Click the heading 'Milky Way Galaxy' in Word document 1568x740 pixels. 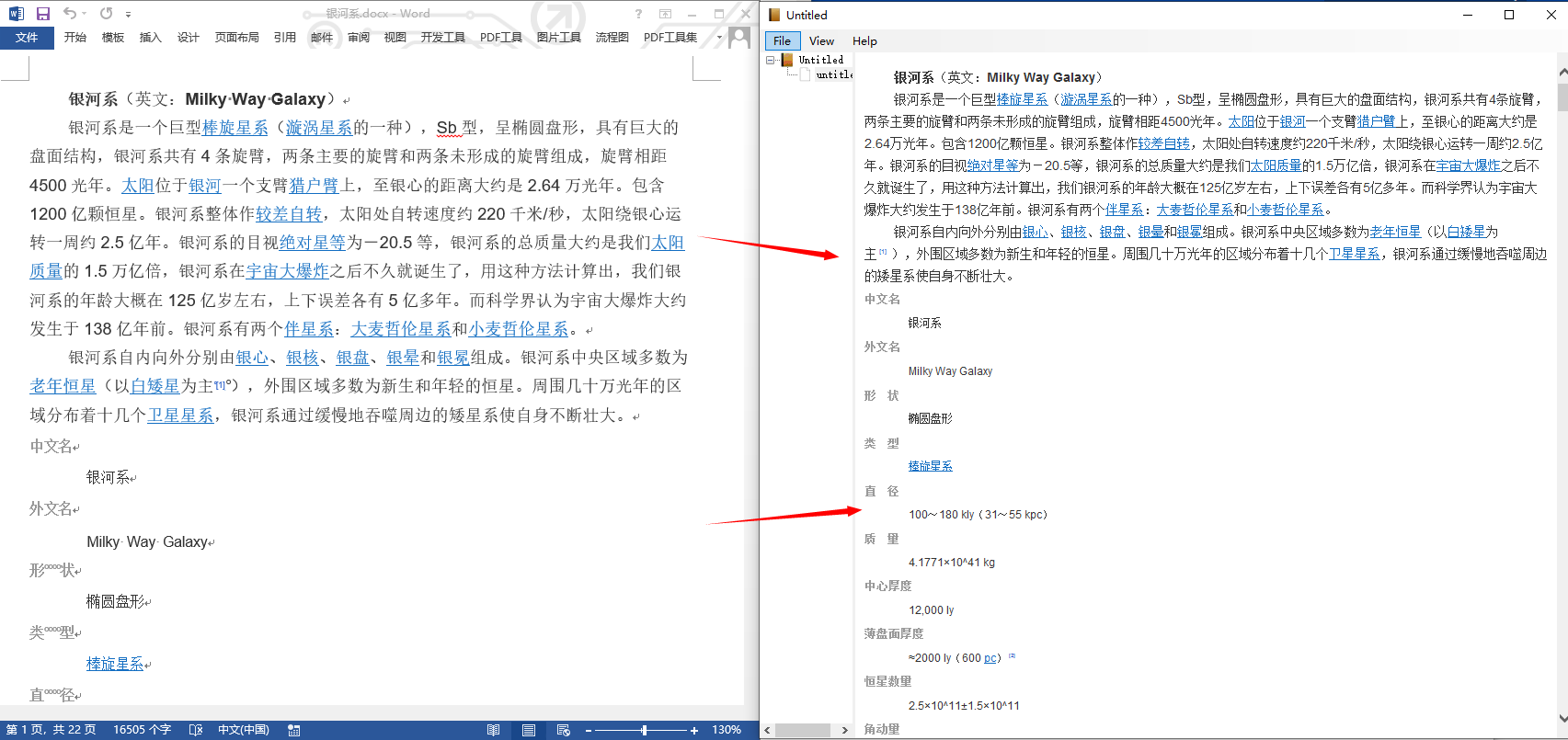(256, 99)
